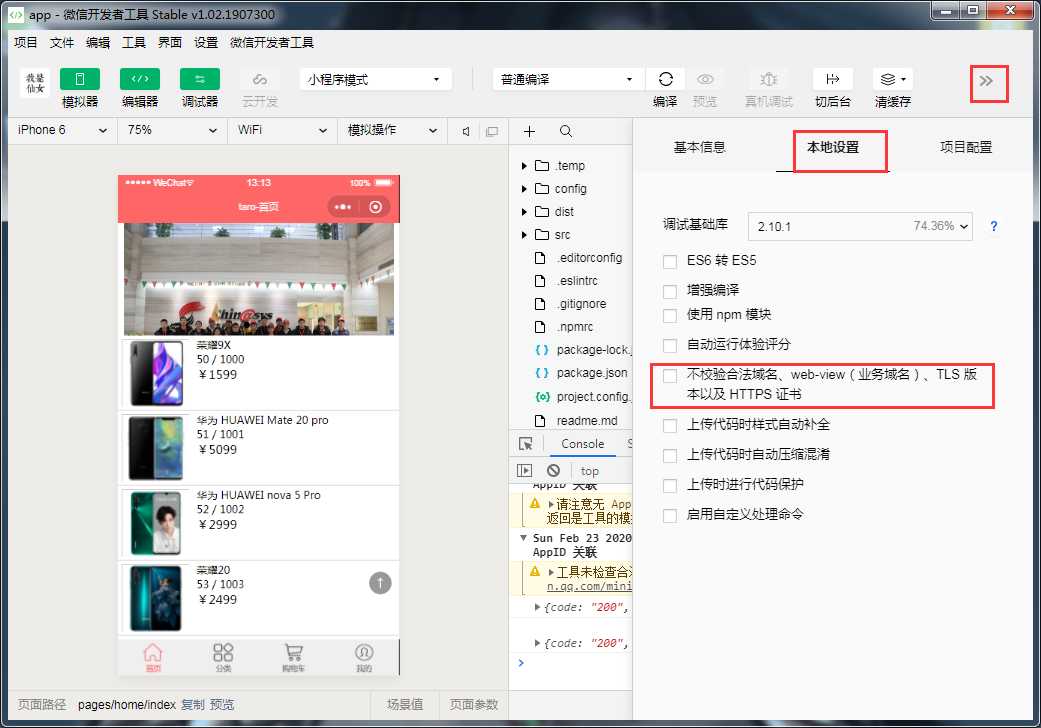Select the Console tab
This screenshot has width=1041, height=728.
(583, 444)
